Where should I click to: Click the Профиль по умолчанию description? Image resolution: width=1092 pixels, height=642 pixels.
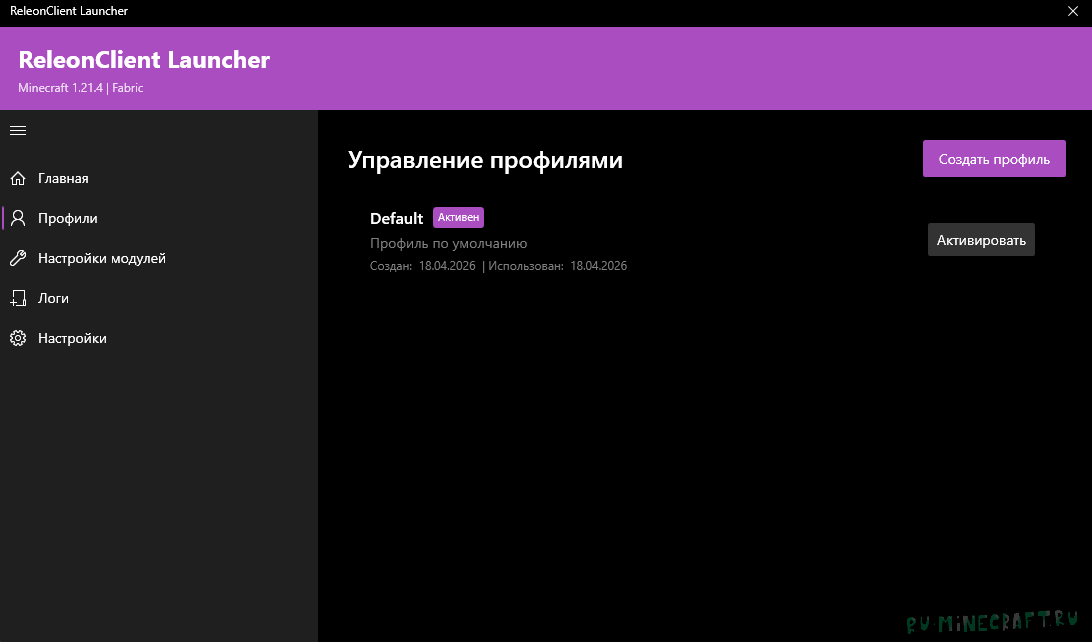coord(448,243)
